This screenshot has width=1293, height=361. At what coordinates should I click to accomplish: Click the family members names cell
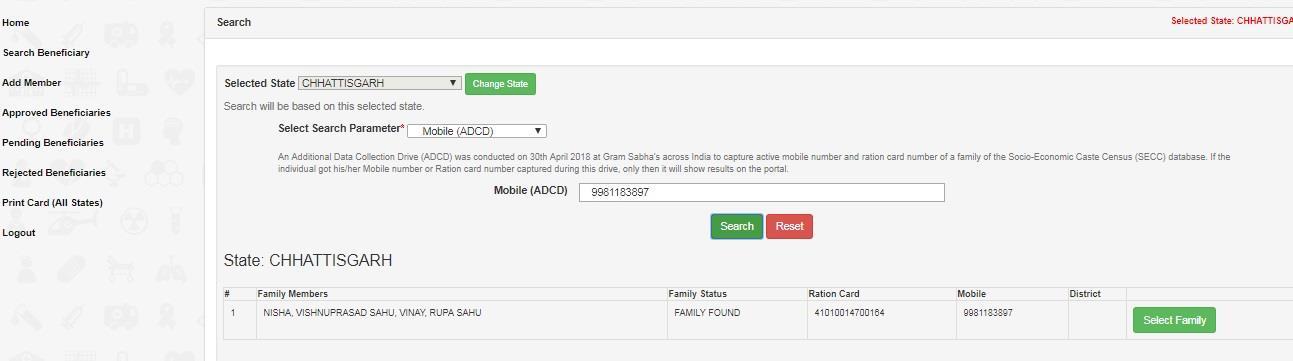(462, 319)
